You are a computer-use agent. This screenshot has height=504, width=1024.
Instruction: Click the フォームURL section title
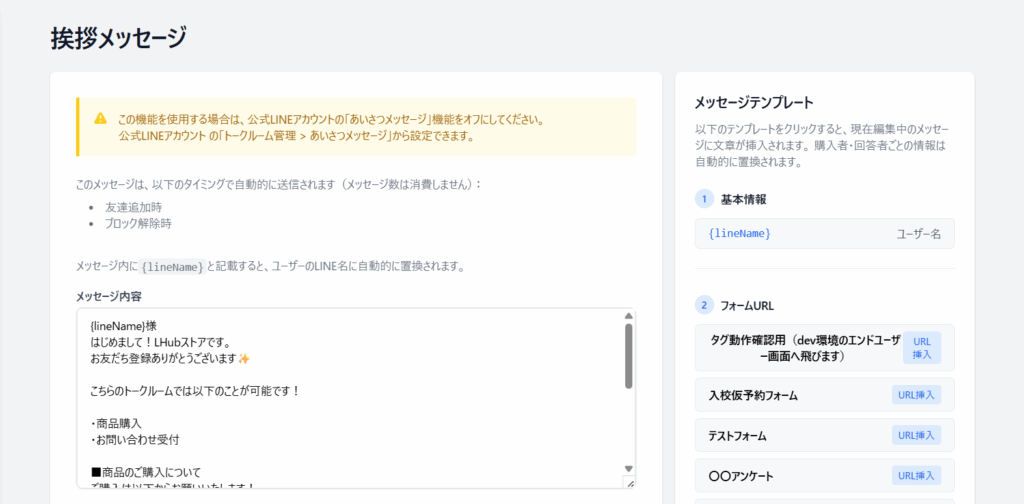[748, 306]
